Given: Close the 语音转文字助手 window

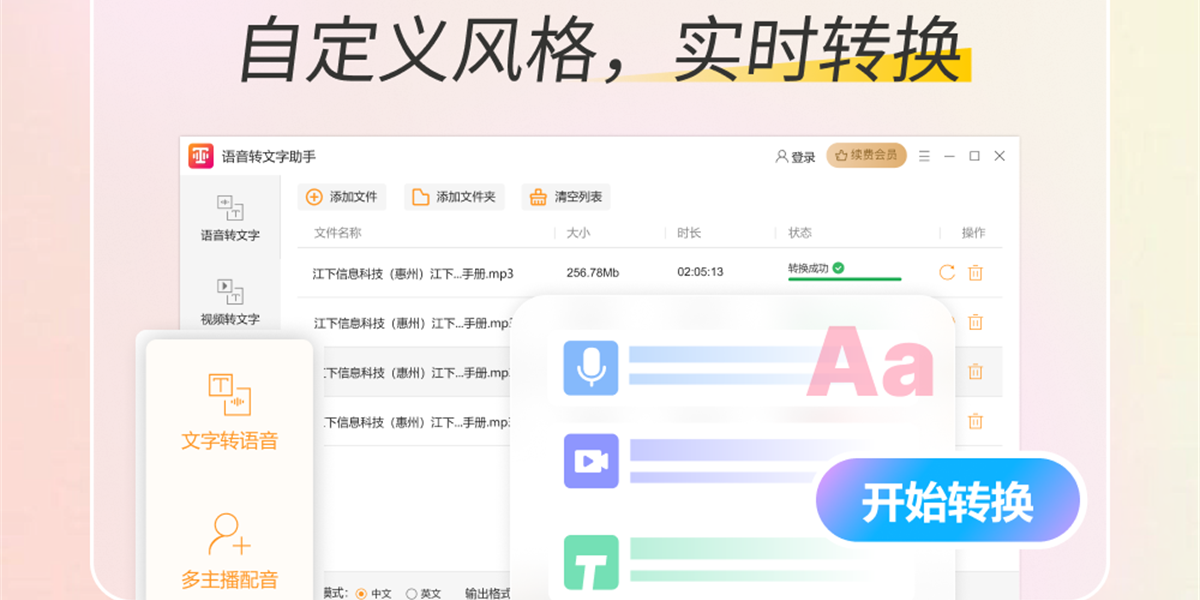Looking at the screenshot, I should [999, 156].
